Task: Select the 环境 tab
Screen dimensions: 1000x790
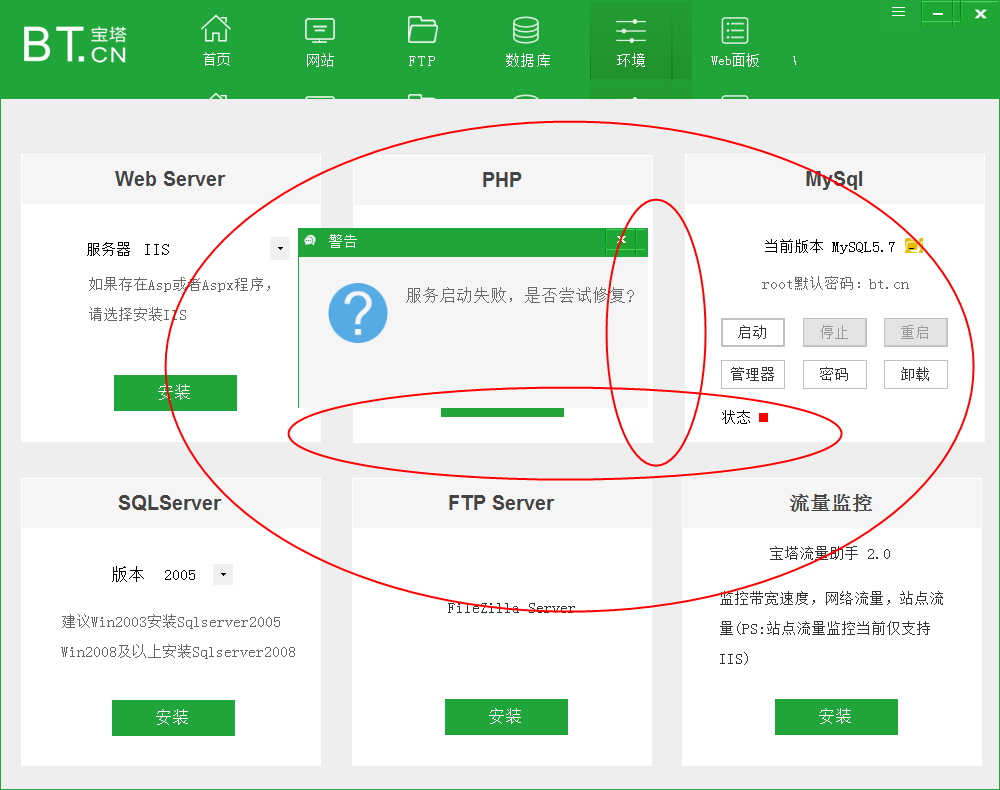Action: [x=631, y=41]
